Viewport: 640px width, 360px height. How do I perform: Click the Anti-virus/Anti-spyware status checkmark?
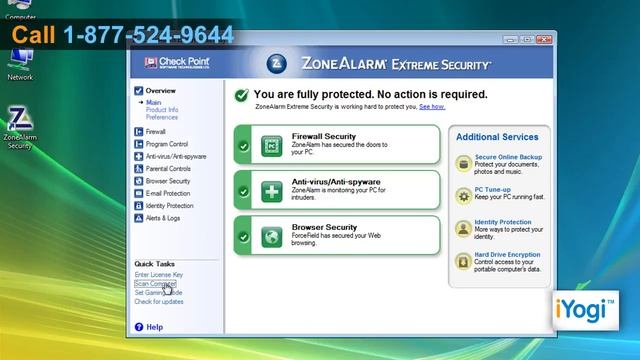click(243, 191)
